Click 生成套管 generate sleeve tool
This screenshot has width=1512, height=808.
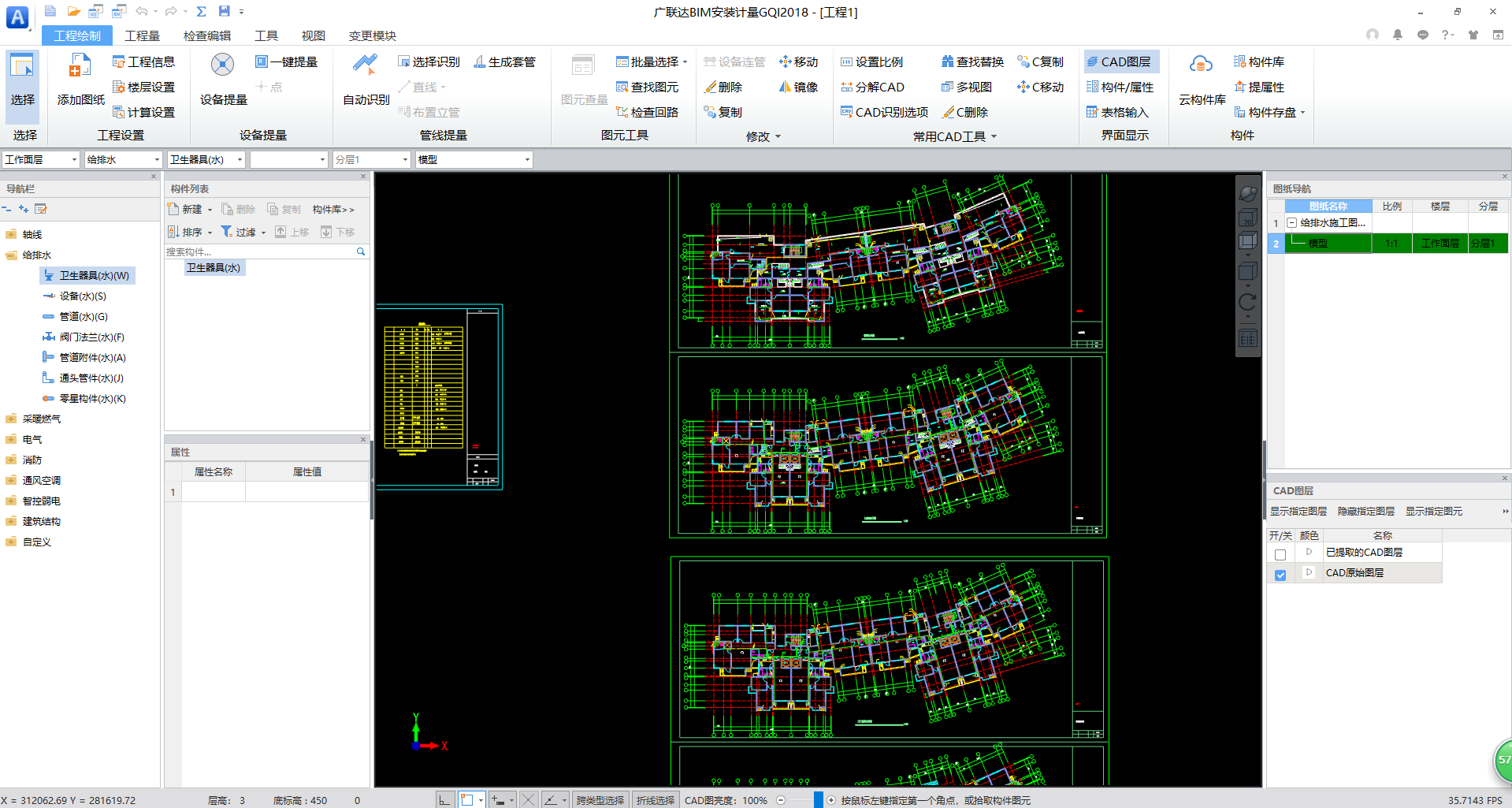[504, 61]
